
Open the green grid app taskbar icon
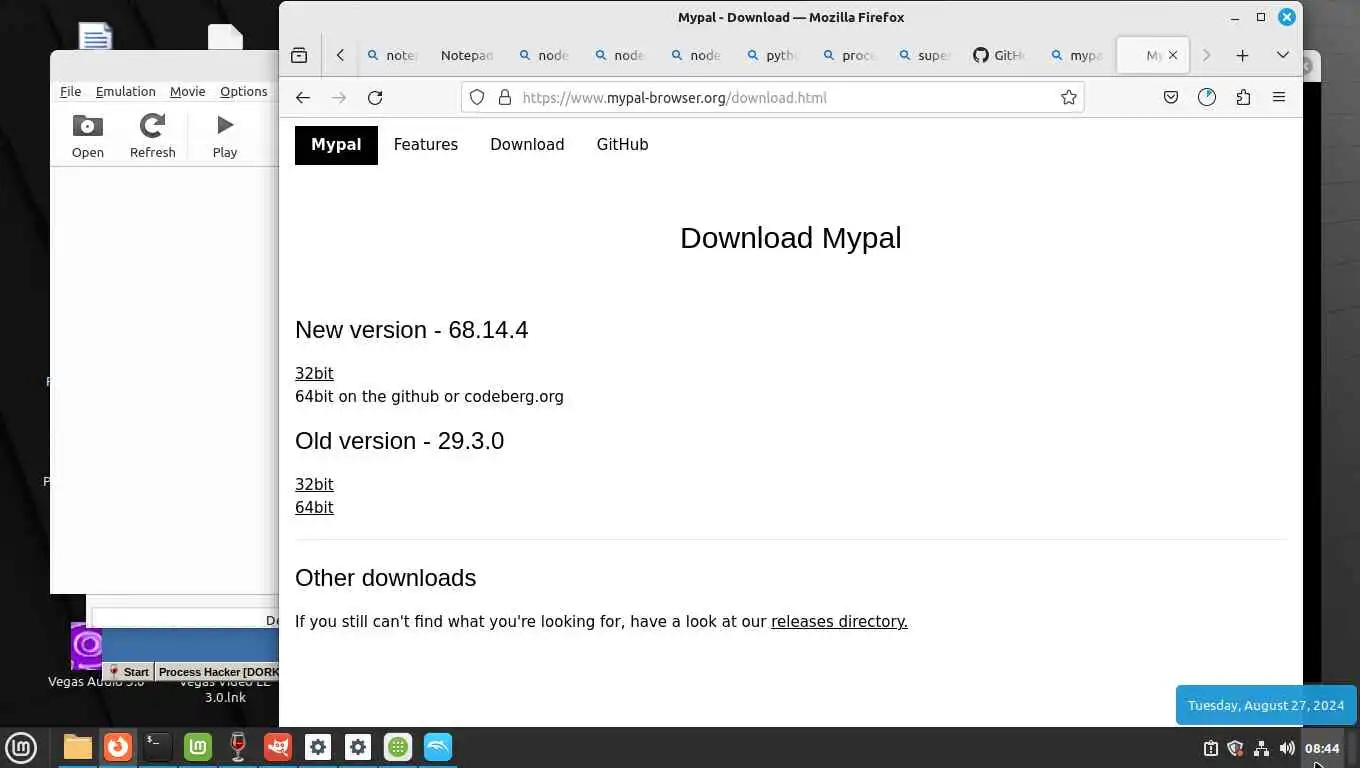click(x=398, y=747)
